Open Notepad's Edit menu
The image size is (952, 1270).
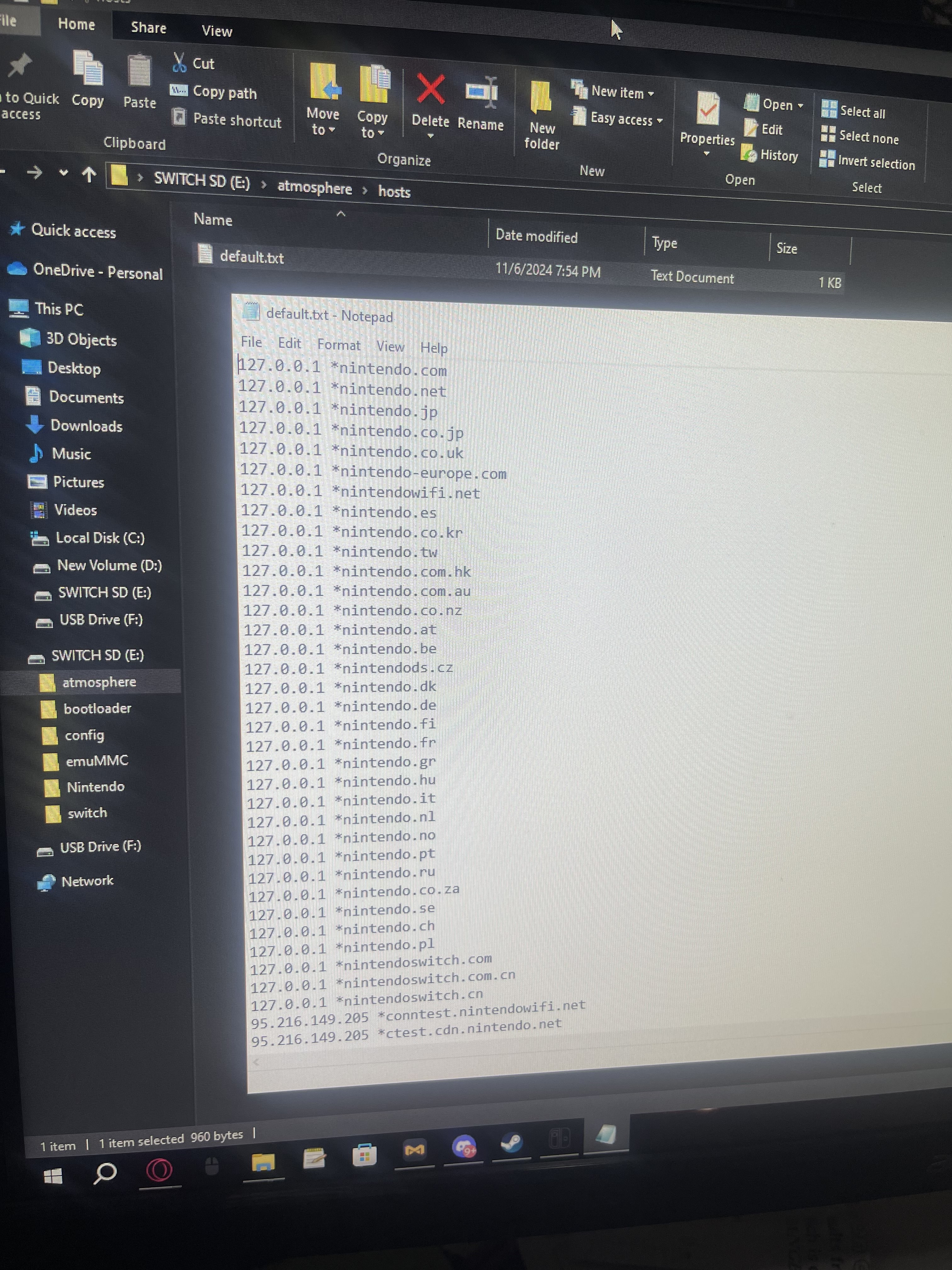point(289,343)
